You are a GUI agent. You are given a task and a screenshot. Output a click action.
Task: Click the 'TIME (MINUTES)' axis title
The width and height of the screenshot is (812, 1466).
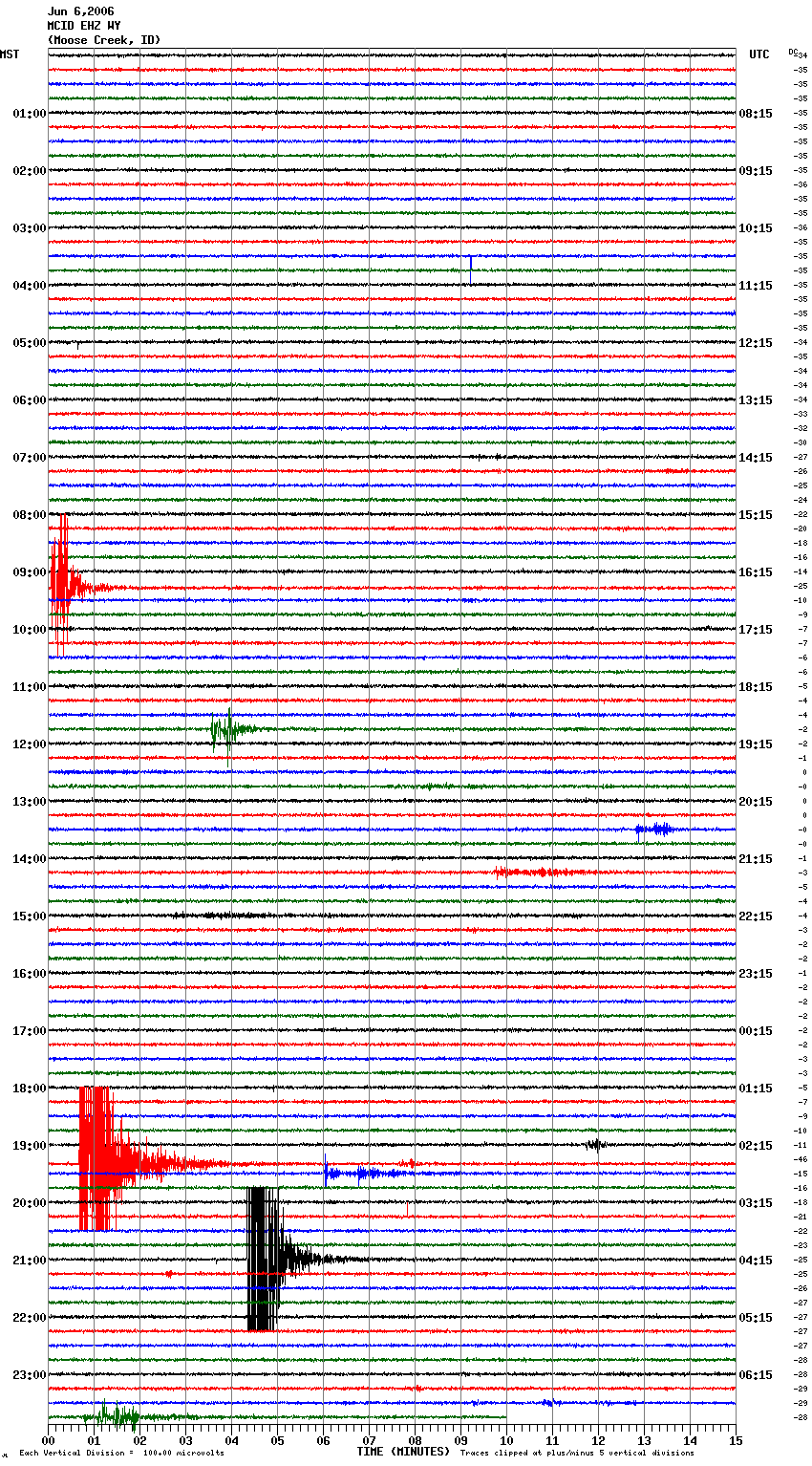[x=403, y=1452]
